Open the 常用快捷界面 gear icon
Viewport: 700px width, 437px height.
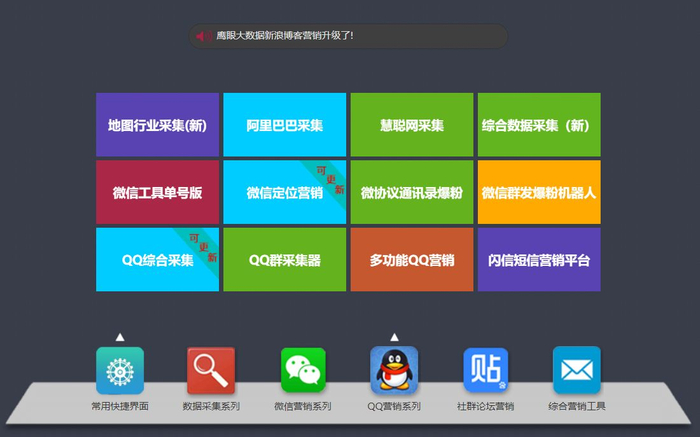click(x=120, y=370)
